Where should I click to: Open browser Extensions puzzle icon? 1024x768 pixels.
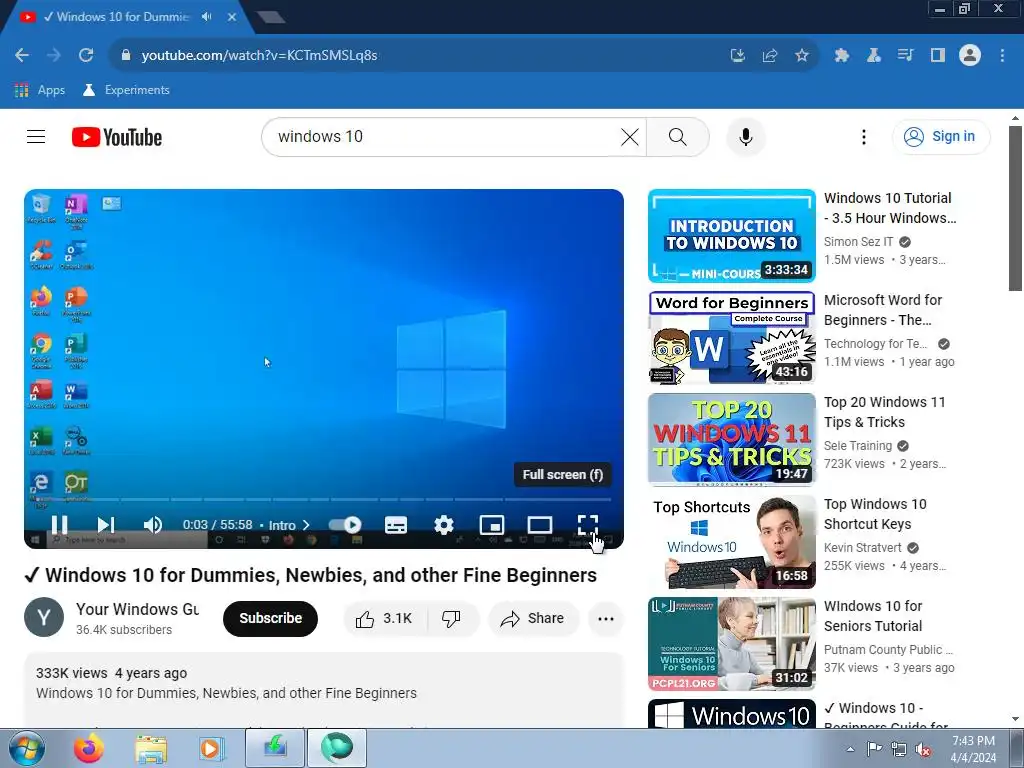[842, 56]
